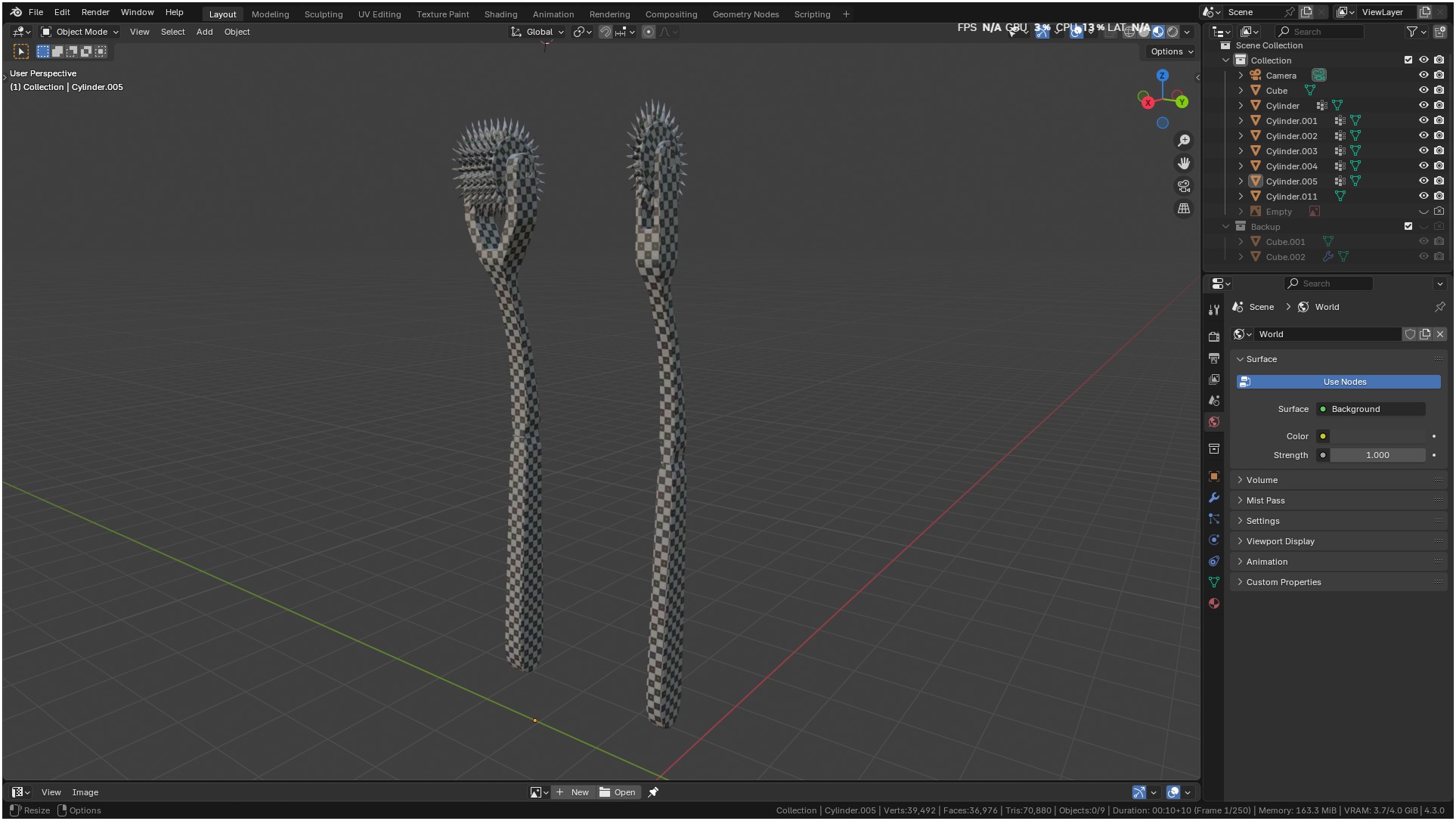Toggle camera view icon in viewport
Viewport: 1456px width, 821px height.
(x=1184, y=186)
